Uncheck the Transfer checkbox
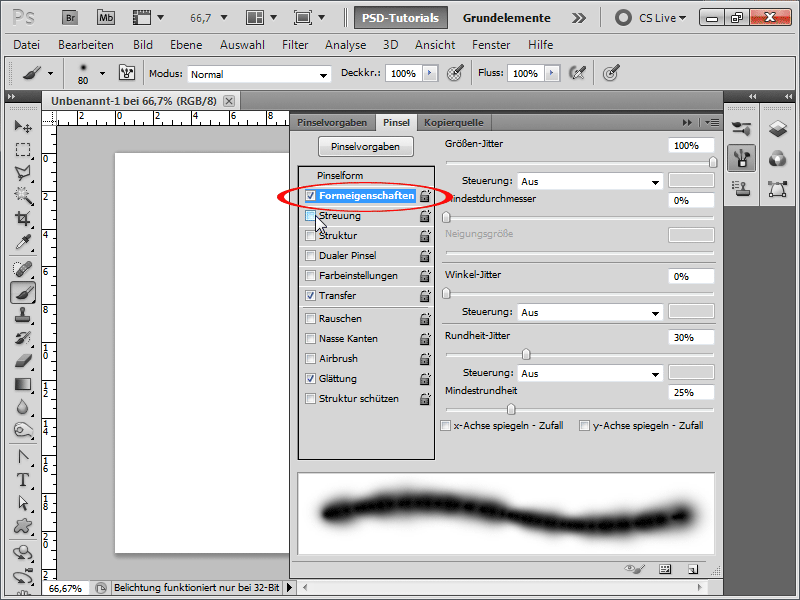 coord(310,295)
